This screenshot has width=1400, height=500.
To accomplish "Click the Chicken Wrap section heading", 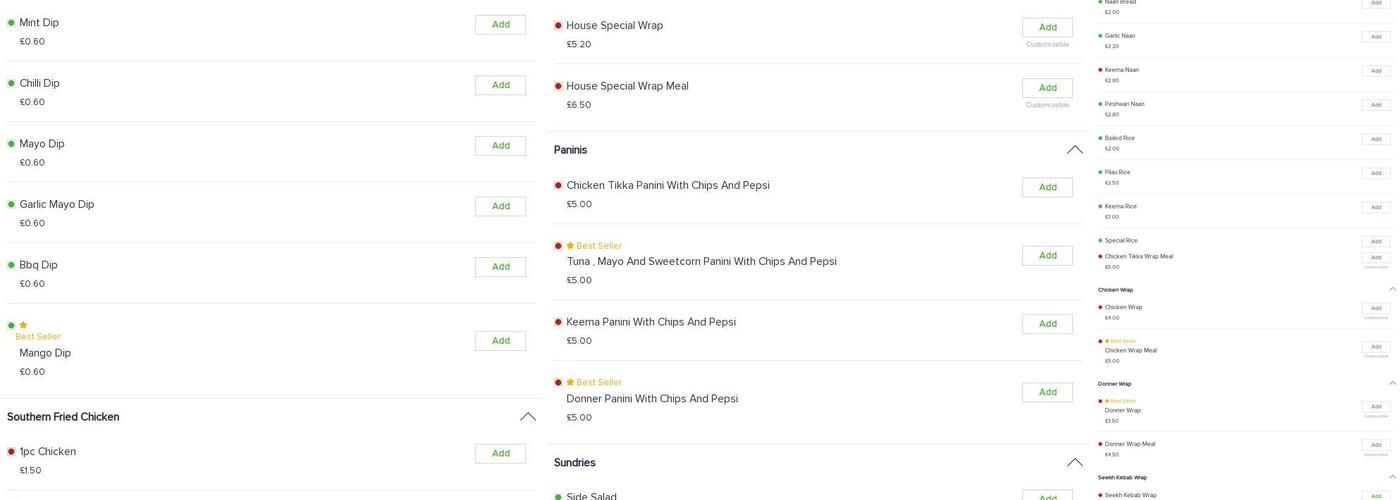I will (x=1115, y=290).
